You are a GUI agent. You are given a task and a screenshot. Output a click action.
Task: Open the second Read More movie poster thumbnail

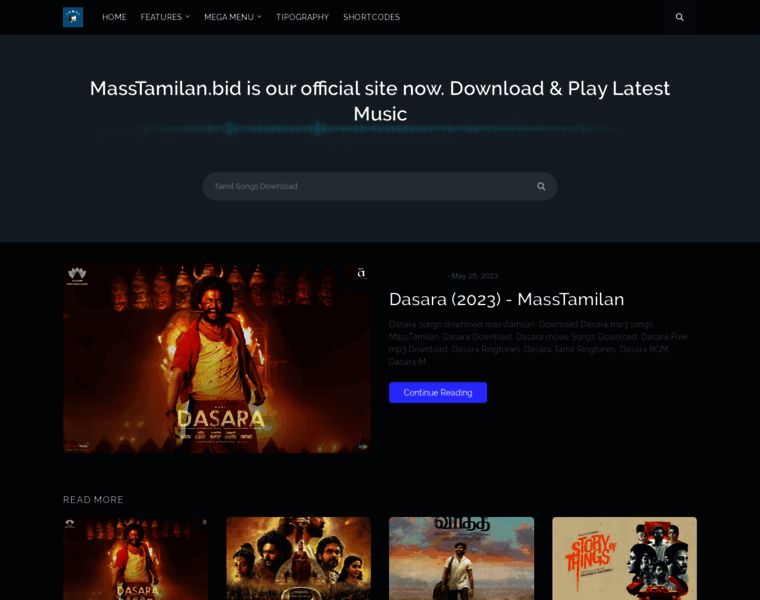[x=299, y=558]
